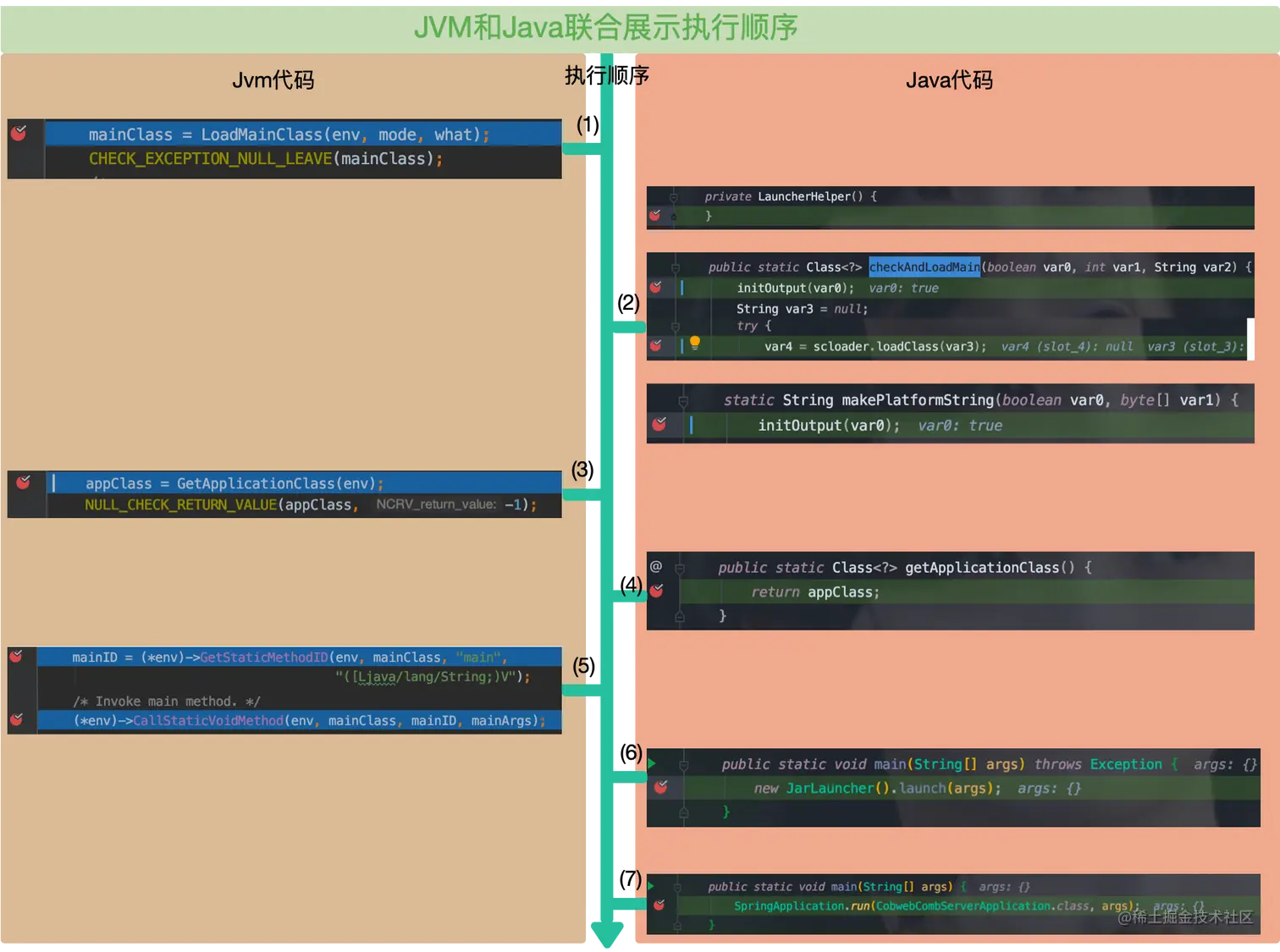Click CobwebCombServerApplication.class argument text
The height and width of the screenshot is (952, 1280).
click(x=983, y=905)
